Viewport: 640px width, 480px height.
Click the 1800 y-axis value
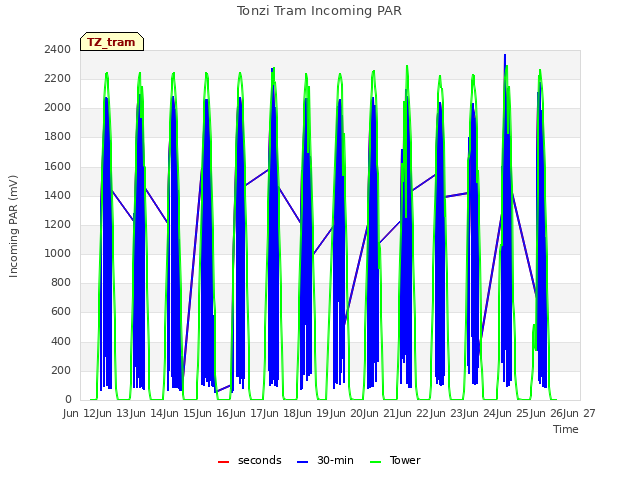point(58,137)
